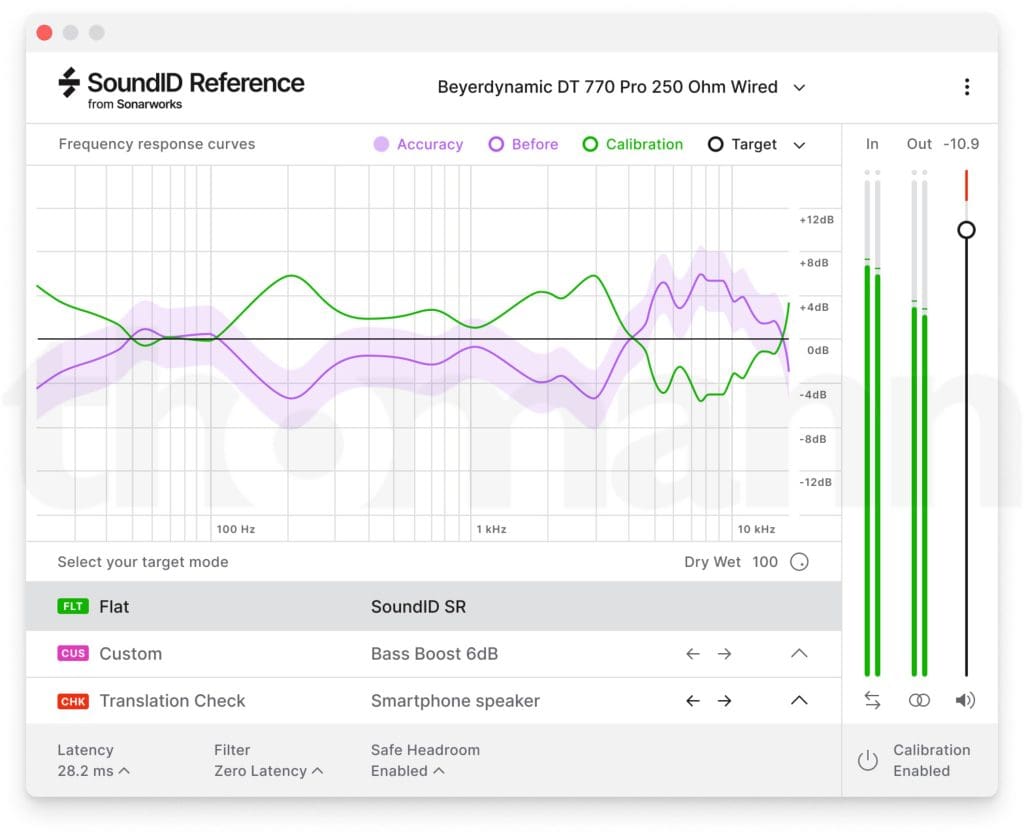The width and height of the screenshot is (1024, 836).
Task: Click the Dry Wet knob icon
Action: click(x=799, y=562)
